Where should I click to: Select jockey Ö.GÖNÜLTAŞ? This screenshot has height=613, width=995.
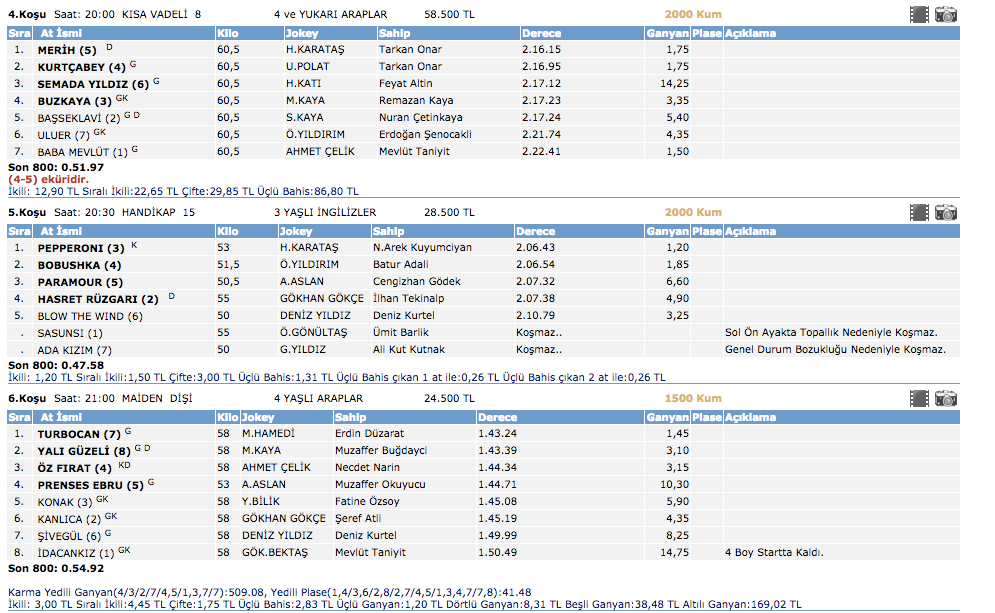pyautogui.click(x=313, y=333)
